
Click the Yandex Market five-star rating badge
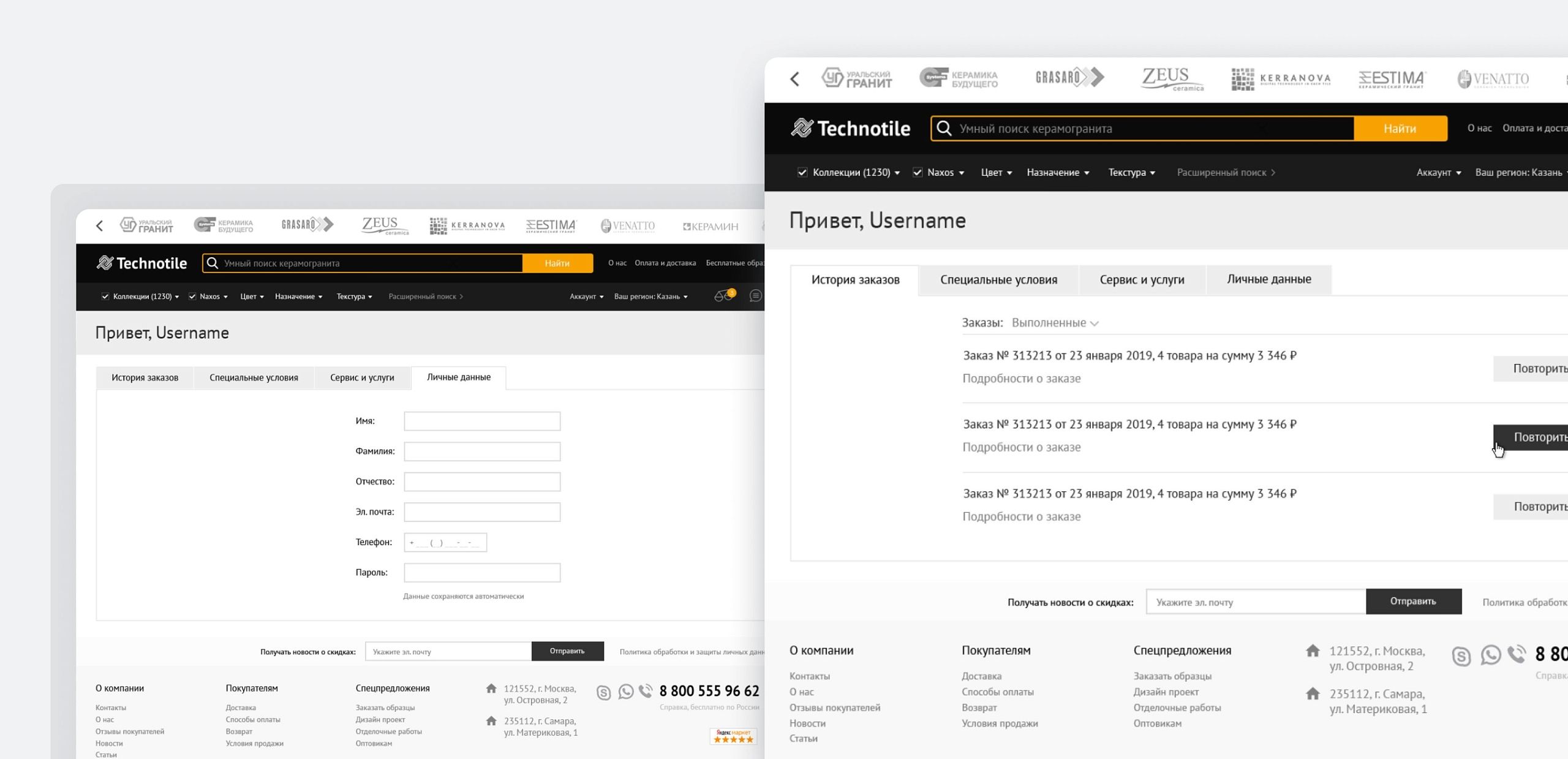pos(733,736)
